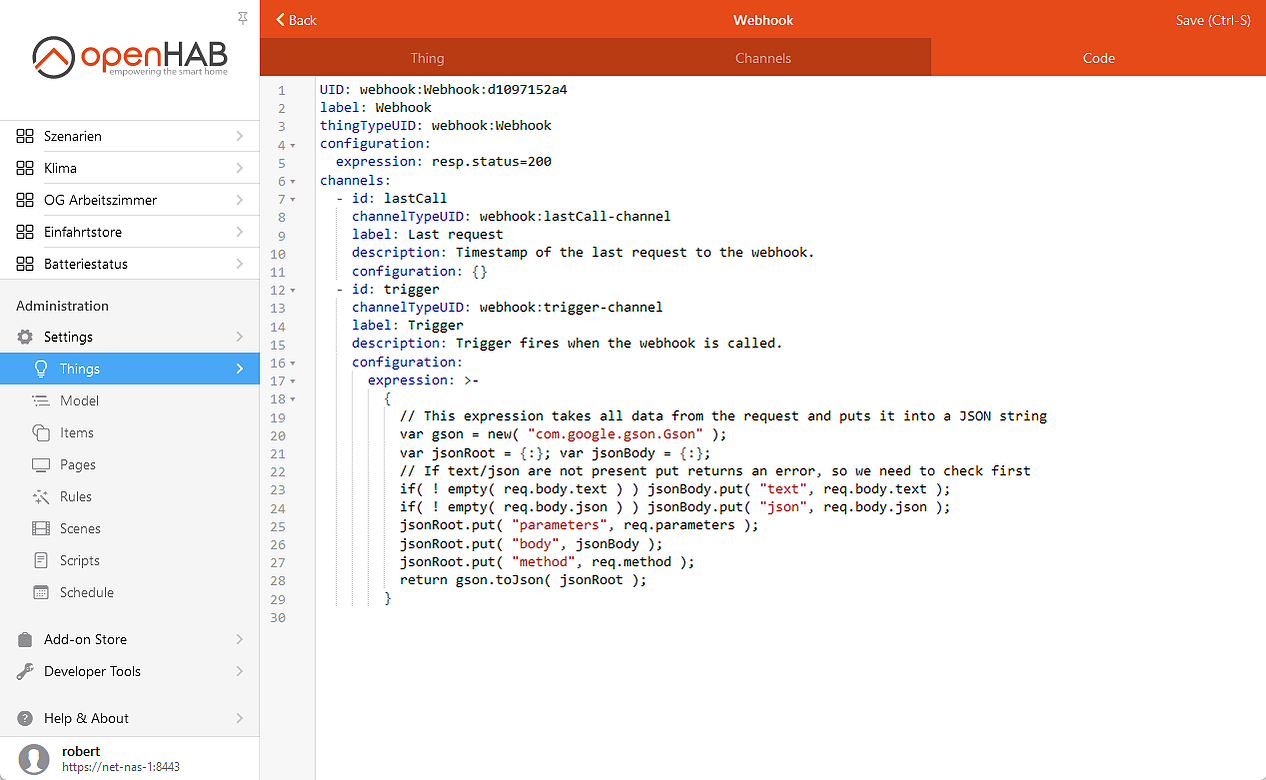Open the Developer Tools section
The image size is (1266, 780).
130,671
